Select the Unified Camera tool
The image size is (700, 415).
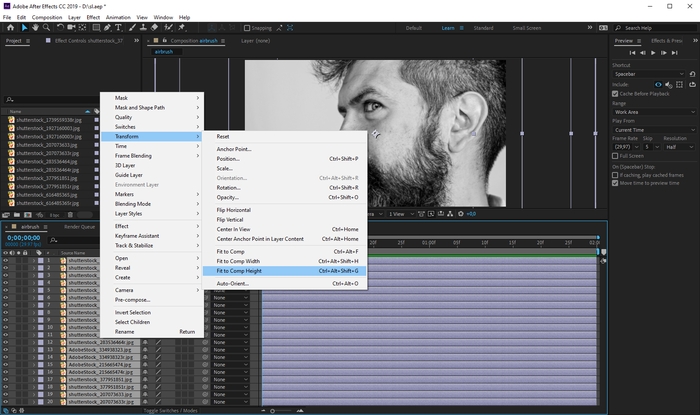(71, 28)
